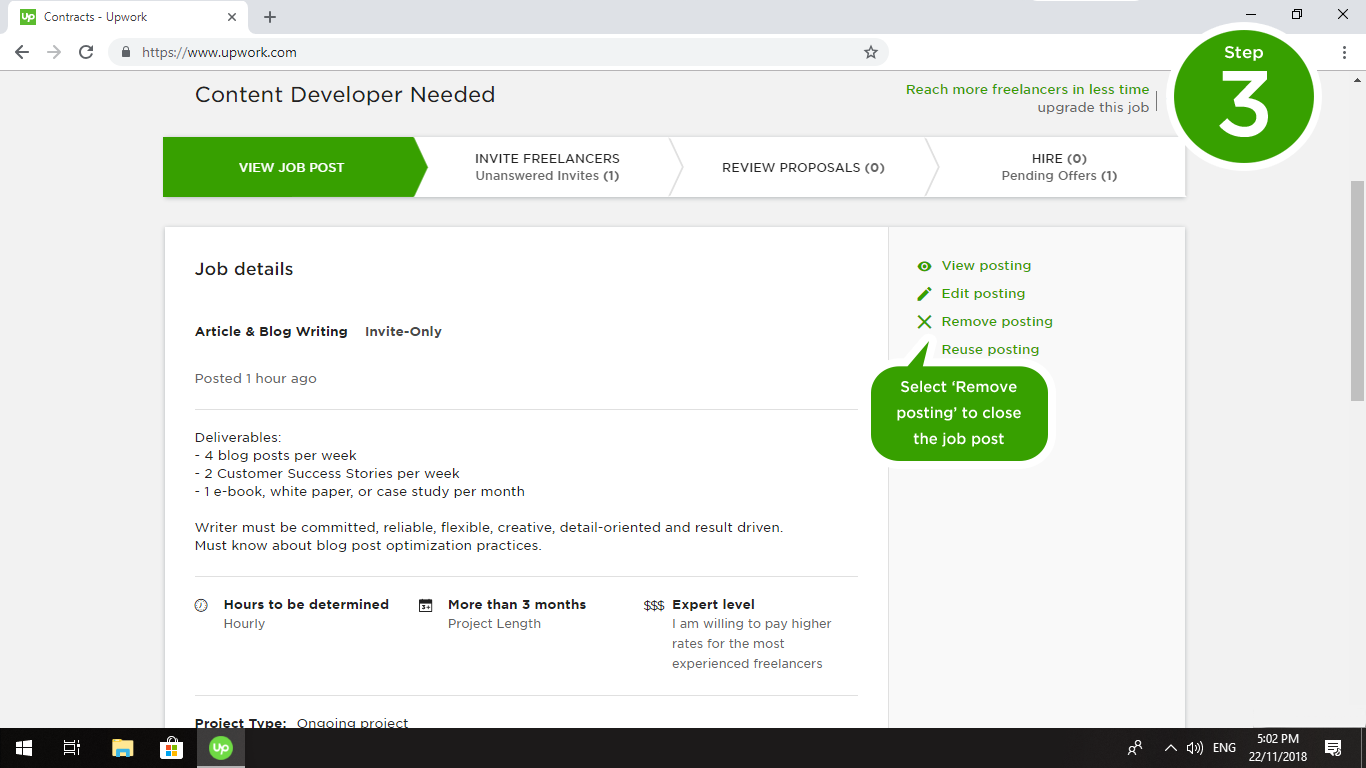
Task: Open the View Job Post step
Action: pyautogui.click(x=290, y=167)
